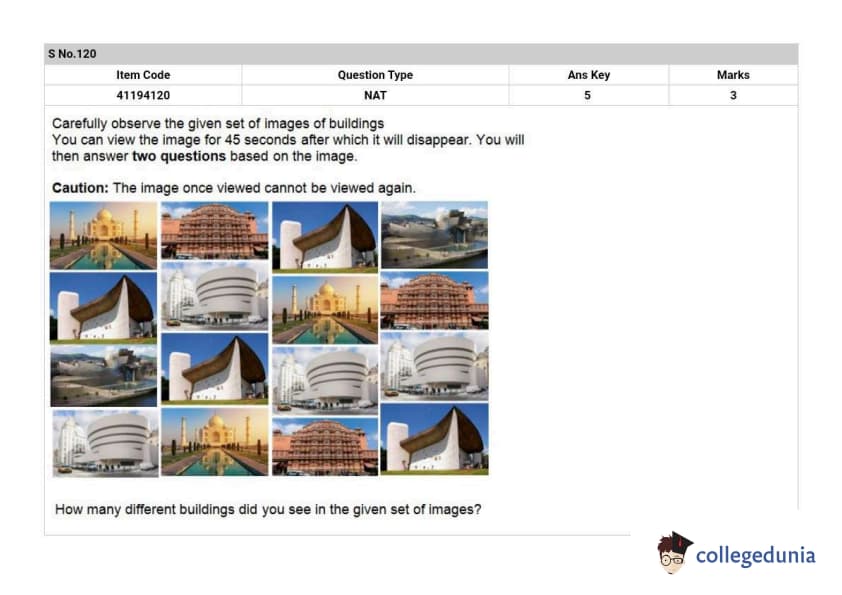The width and height of the screenshot is (842, 595).
Task: Click the collegedunia brand name text
Action: [755, 555]
